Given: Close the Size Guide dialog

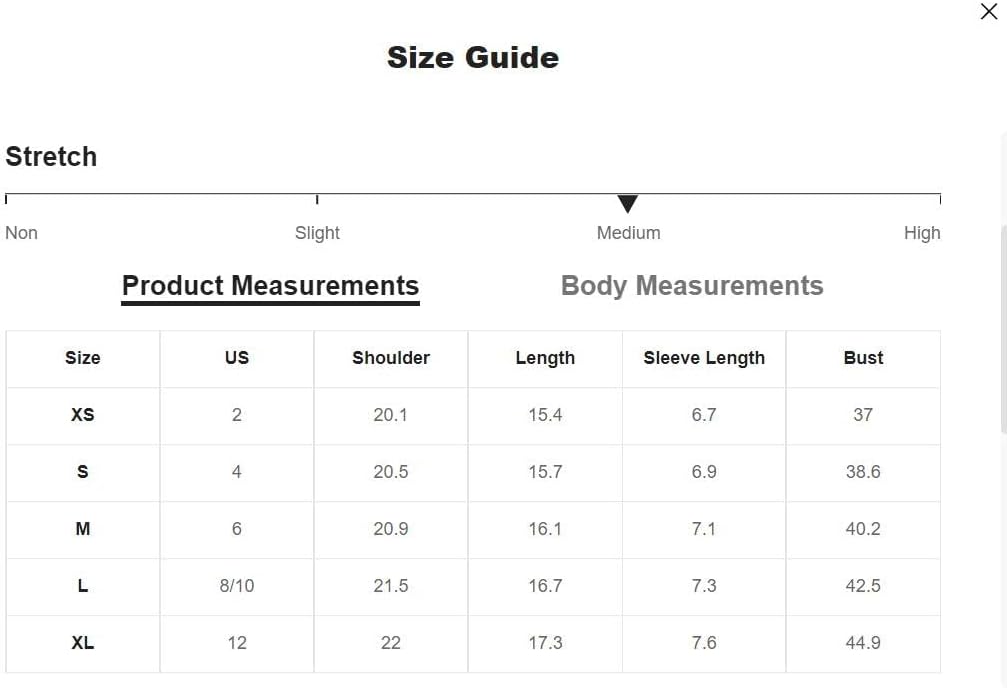Looking at the screenshot, I should click(x=988, y=12).
